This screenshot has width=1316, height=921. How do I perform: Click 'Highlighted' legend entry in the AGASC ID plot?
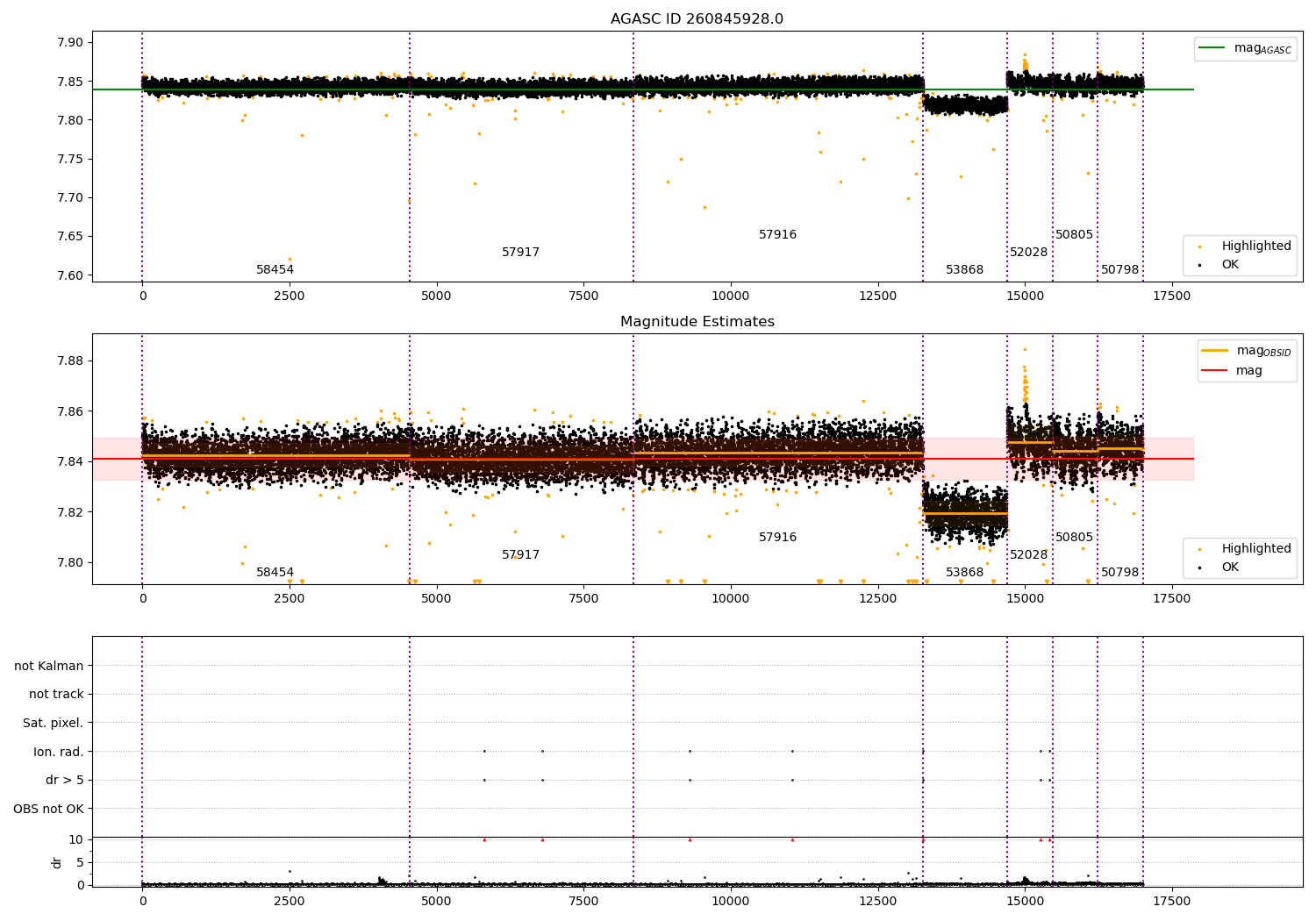point(1245,246)
